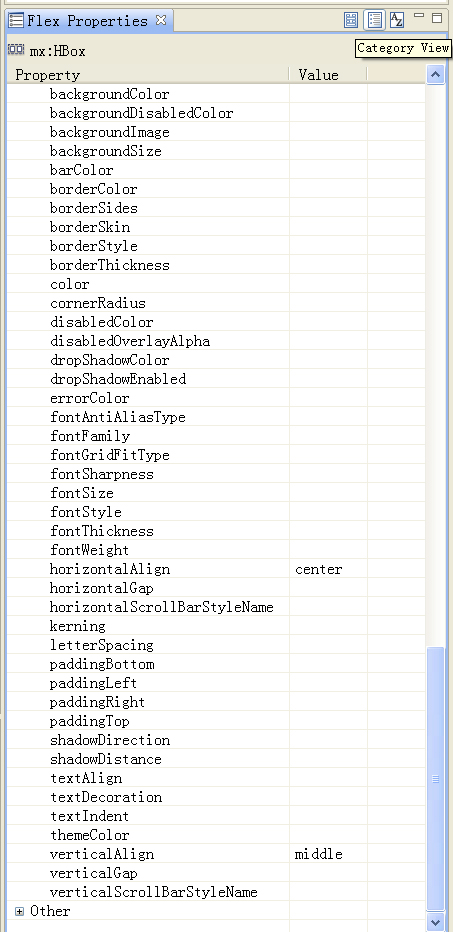Expand the Other category
This screenshot has height=932, width=453.
tap(19, 911)
